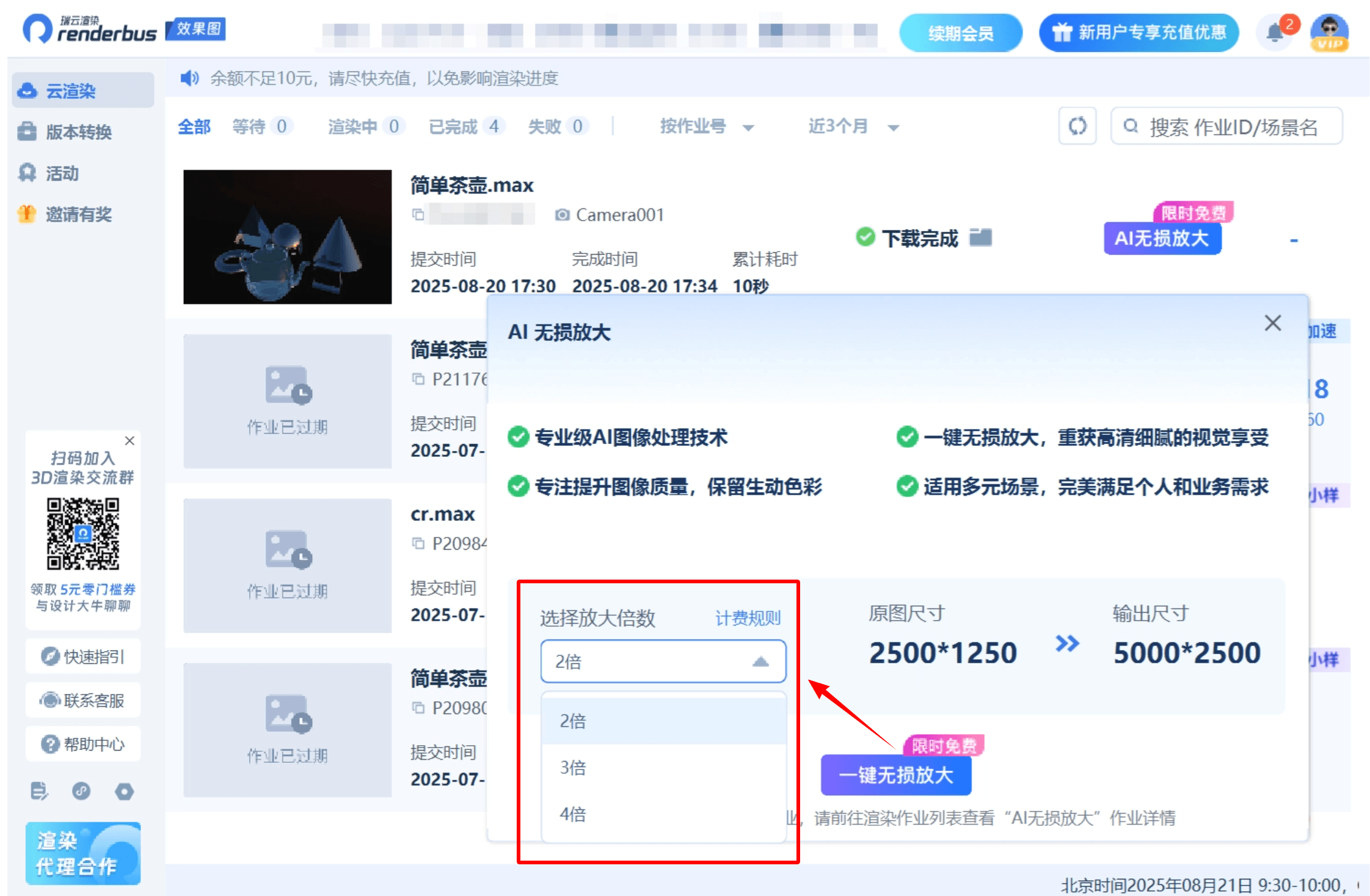
Task: Open the notification bell icon
Action: click(x=1275, y=32)
